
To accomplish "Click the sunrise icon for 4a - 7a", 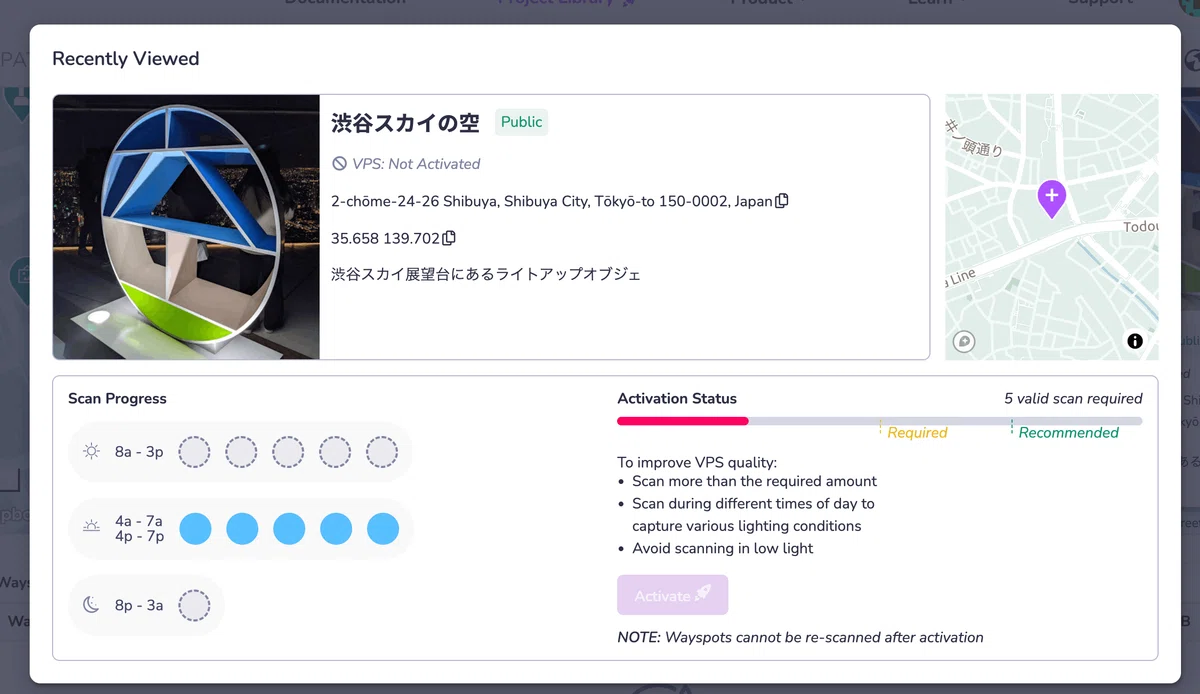I will (x=91, y=528).
